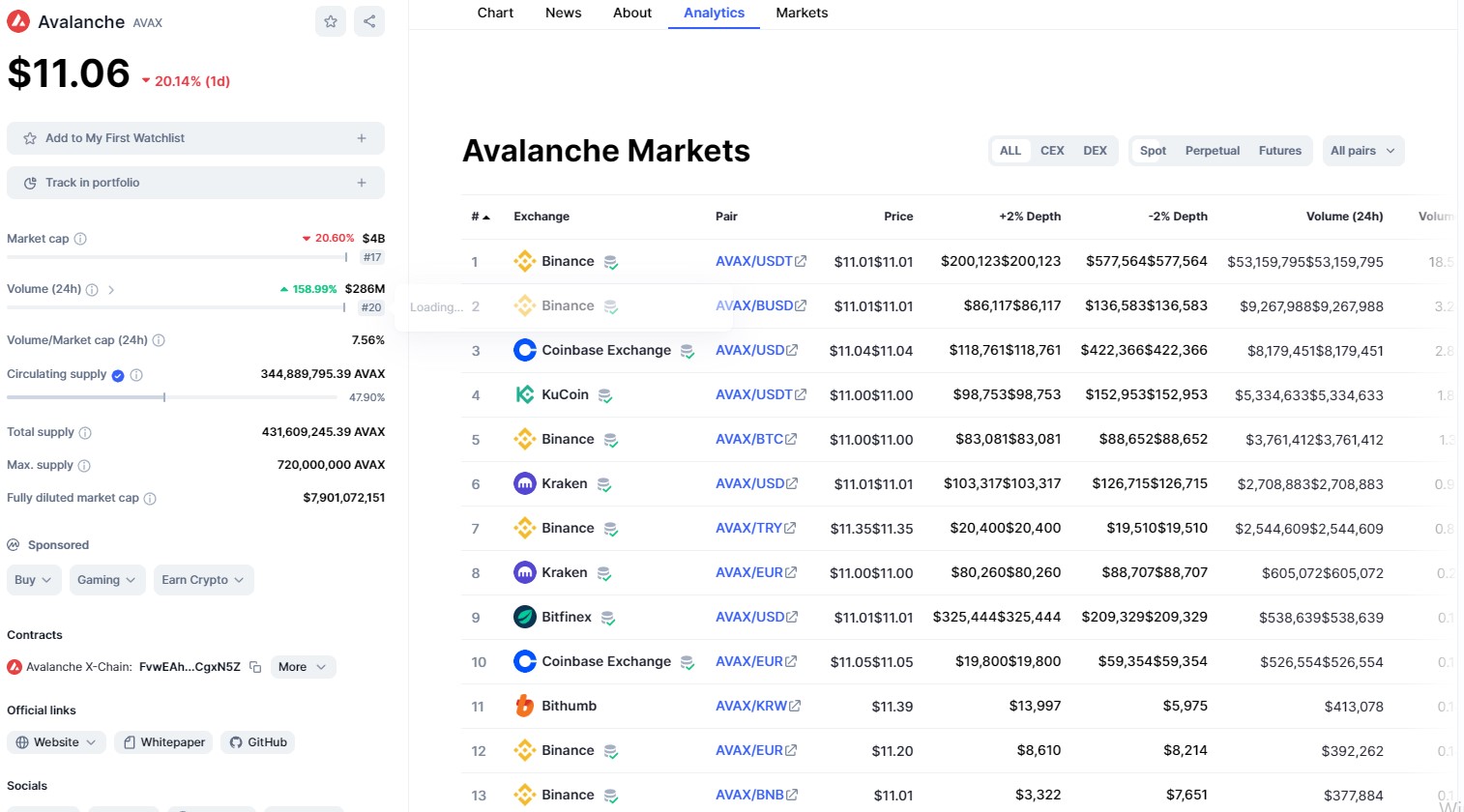Click the $7,901,072,151 fully diluted value
Viewport: 1464px width, 812px height.
[344, 498]
